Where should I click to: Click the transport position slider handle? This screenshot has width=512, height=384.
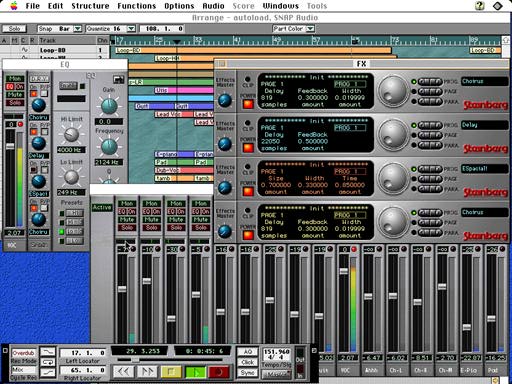135,360
